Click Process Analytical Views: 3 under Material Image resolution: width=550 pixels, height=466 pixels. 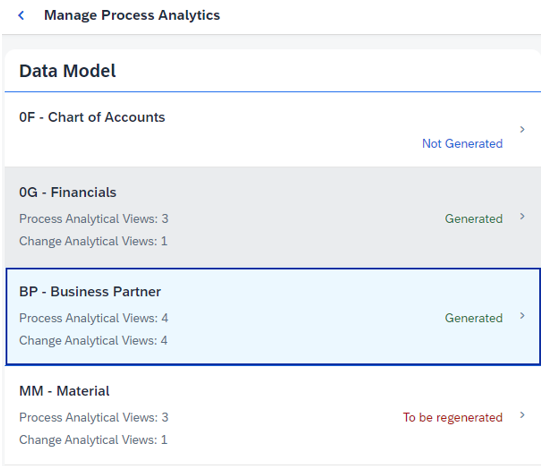coord(94,417)
